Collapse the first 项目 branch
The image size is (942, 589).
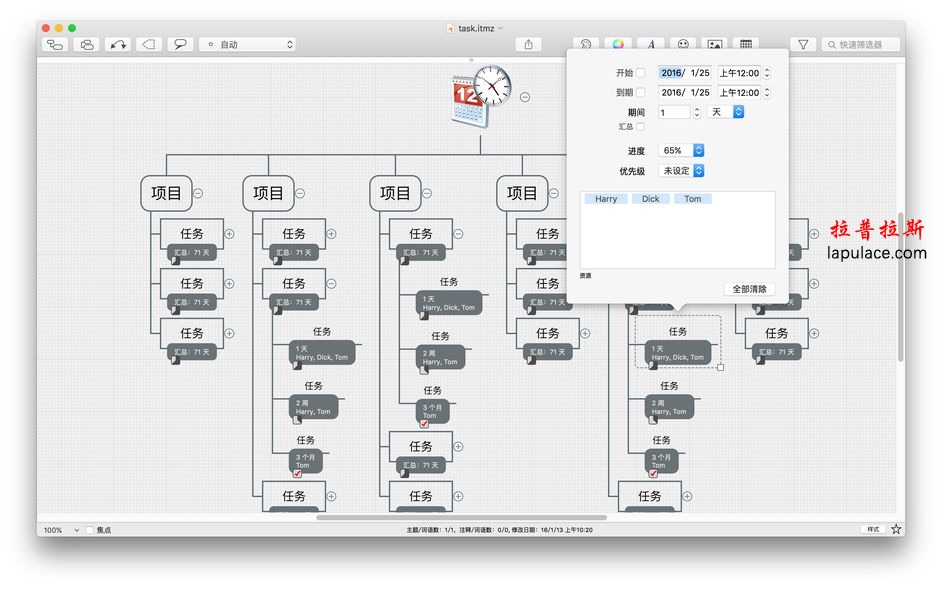pos(198,194)
